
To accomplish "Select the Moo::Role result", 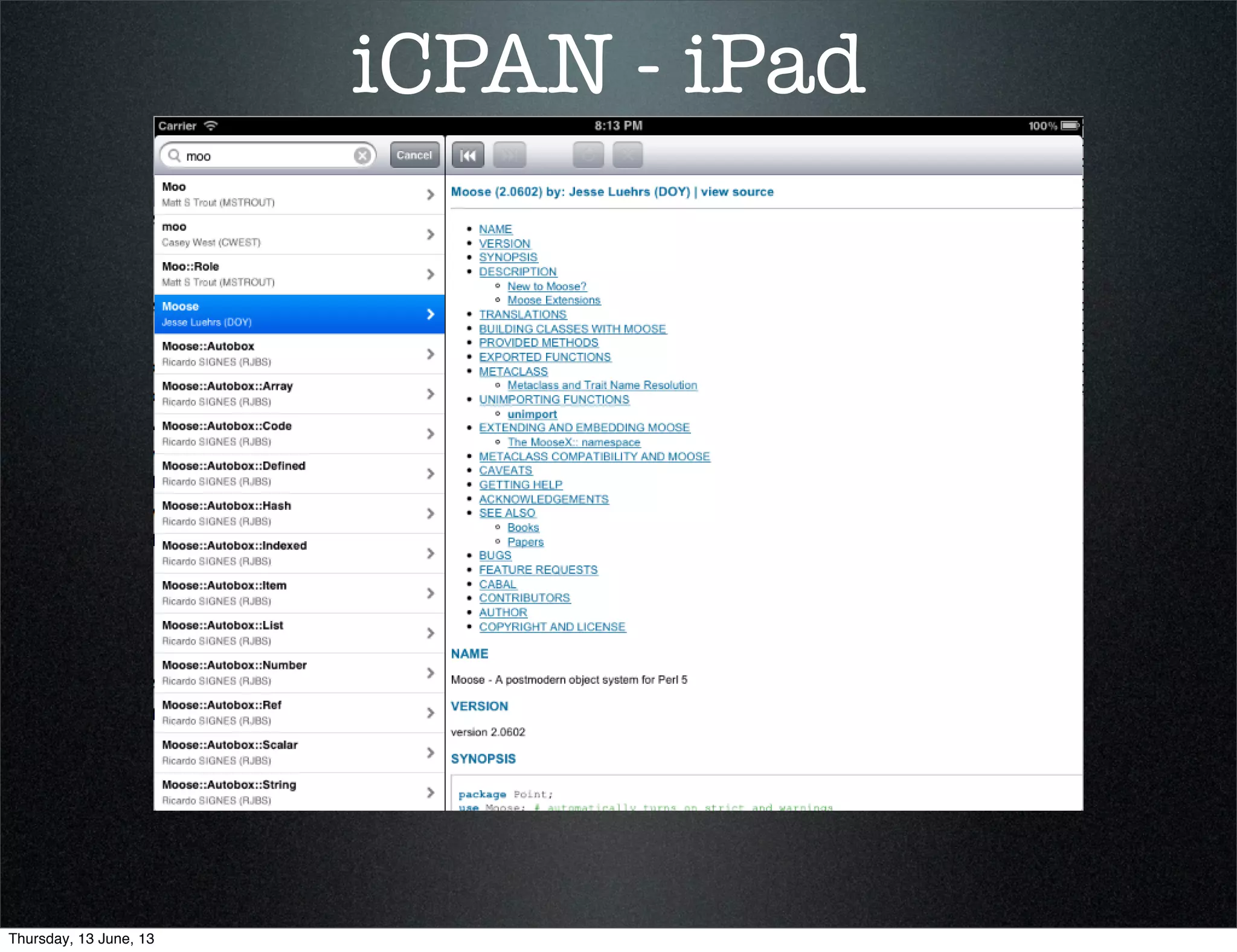I will [300, 274].
